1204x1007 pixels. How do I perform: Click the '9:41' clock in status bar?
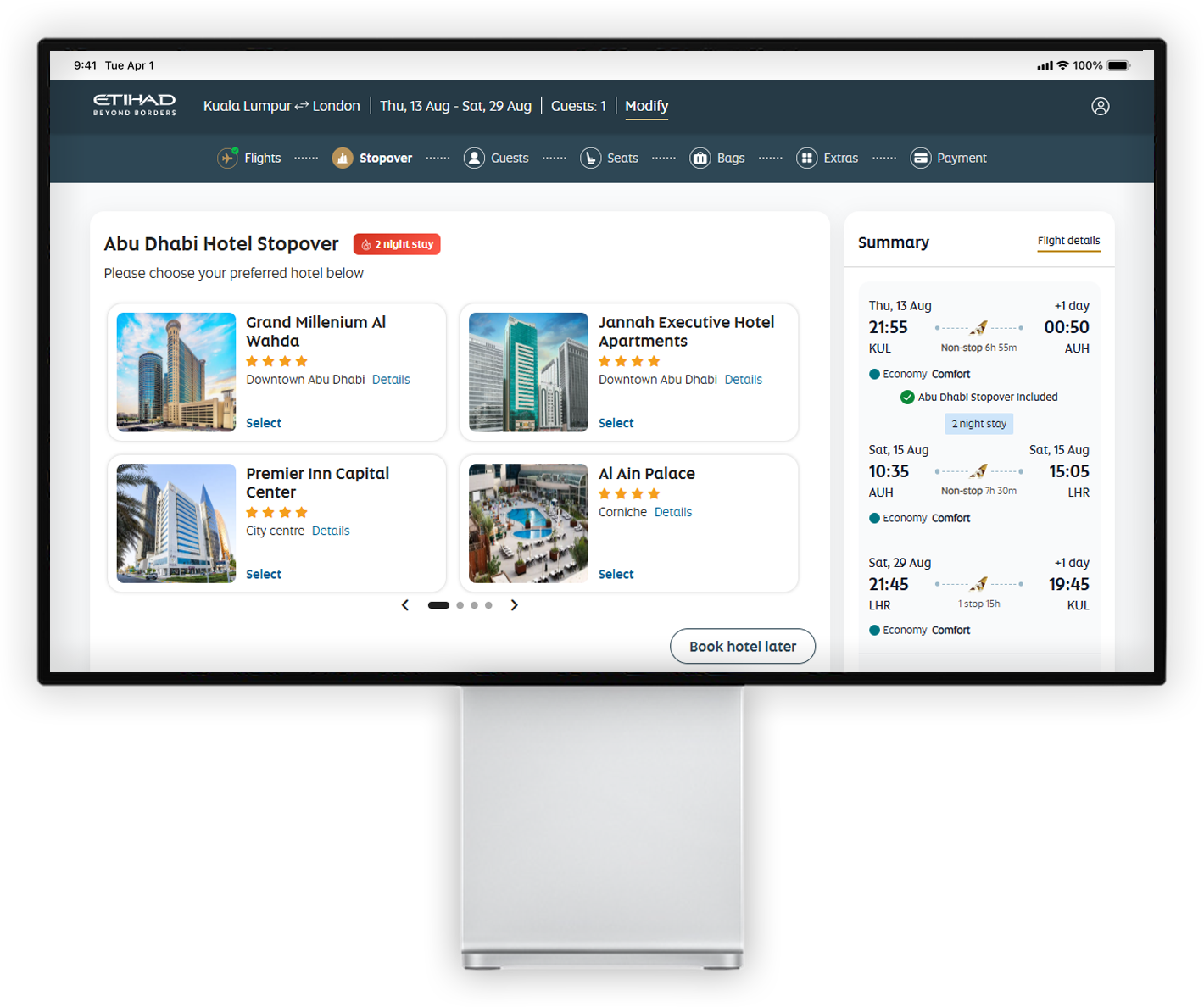pos(85,65)
